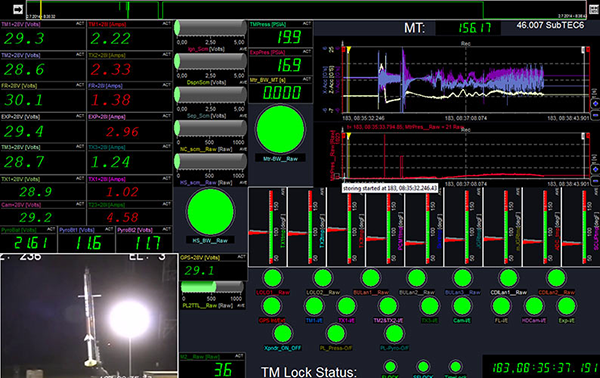Image resolution: width=600 pixels, height=378 pixels.
Task: Click the HDCam-I/E indicator light
Action: point(534,306)
